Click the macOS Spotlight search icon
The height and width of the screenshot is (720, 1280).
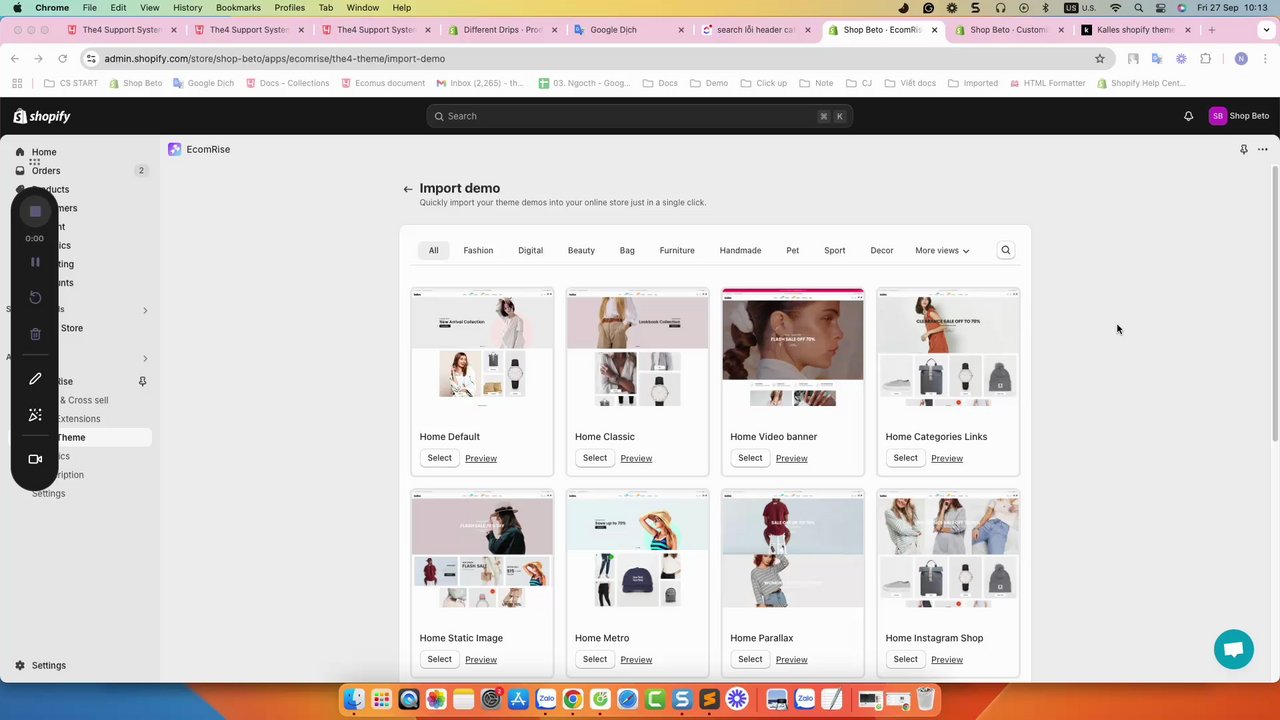tap(1137, 8)
